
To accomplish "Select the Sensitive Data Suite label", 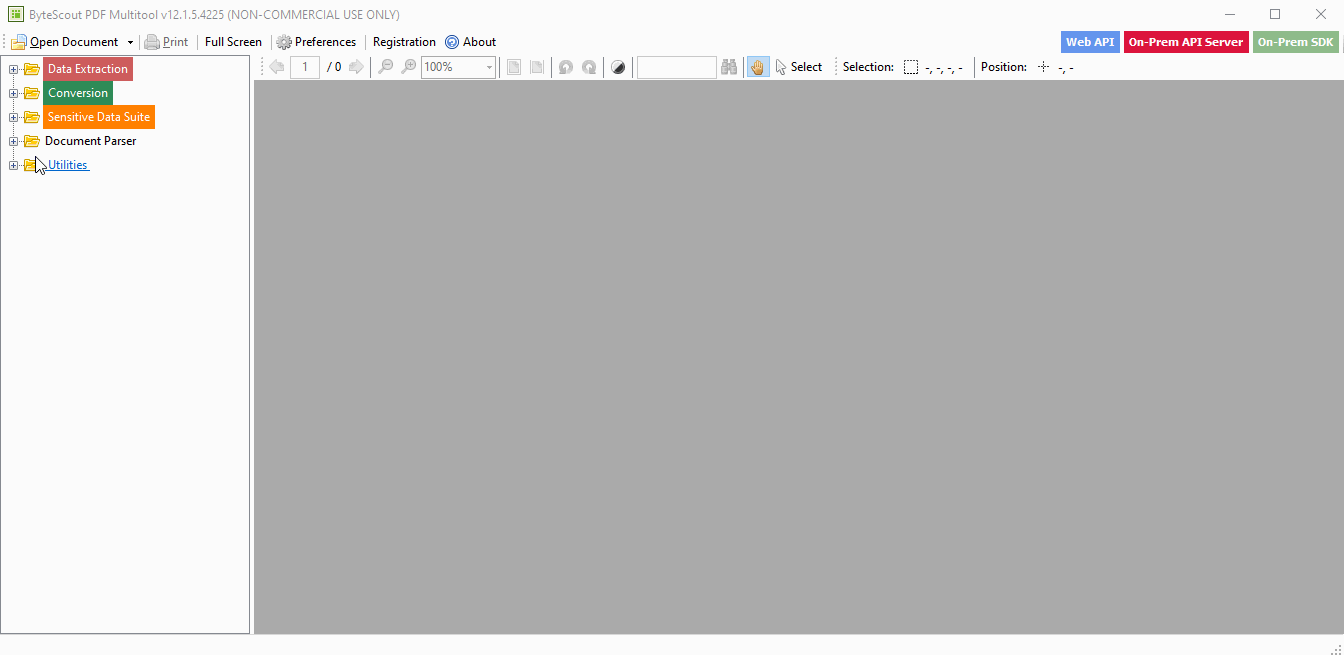I will coord(99,117).
